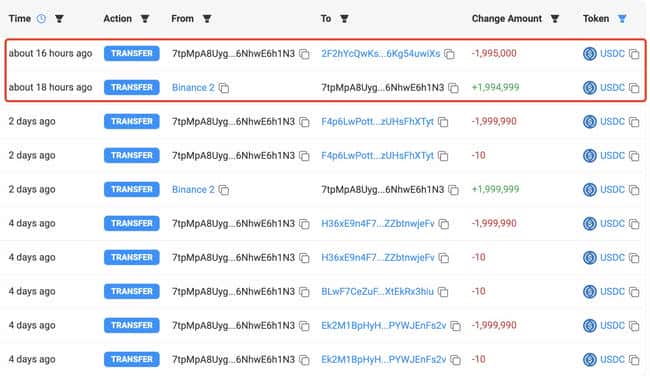Copy the 2F2hYcQwKs...6Kg54uwiXs address
650x376 pixels.
449,54
